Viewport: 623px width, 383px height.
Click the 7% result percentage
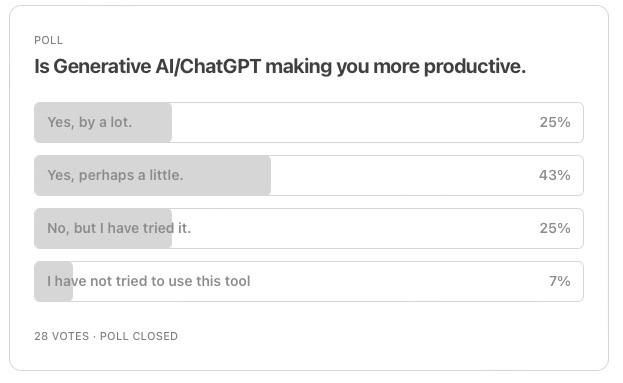click(x=559, y=281)
